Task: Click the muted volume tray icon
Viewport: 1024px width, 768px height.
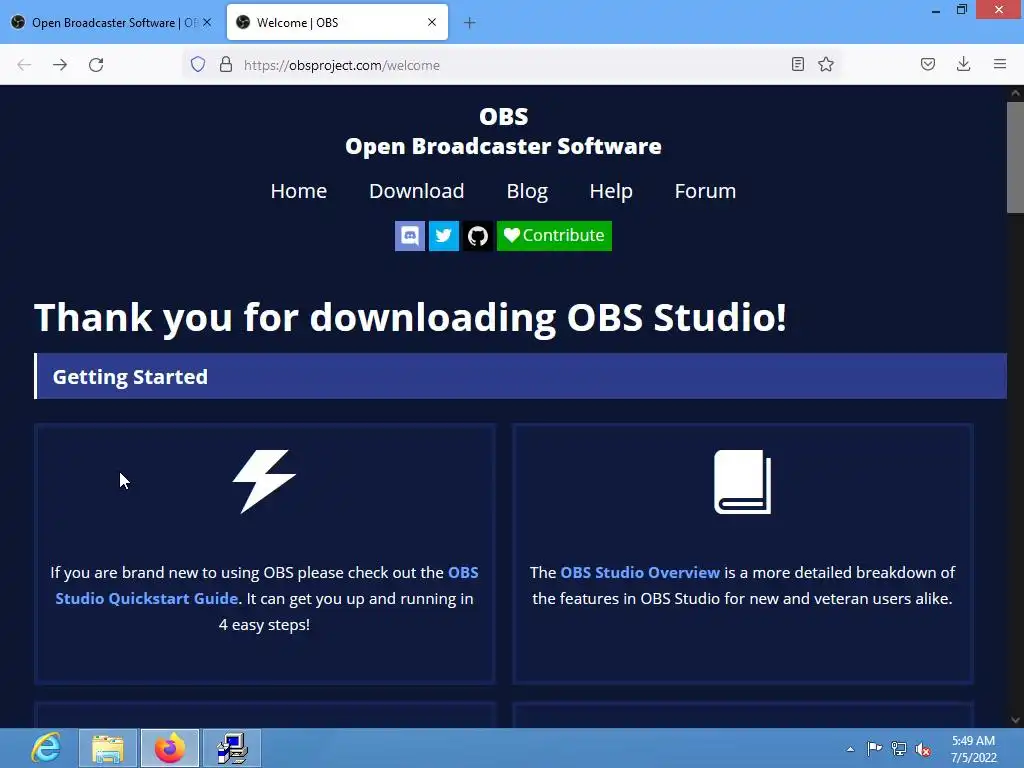Action: click(x=923, y=750)
